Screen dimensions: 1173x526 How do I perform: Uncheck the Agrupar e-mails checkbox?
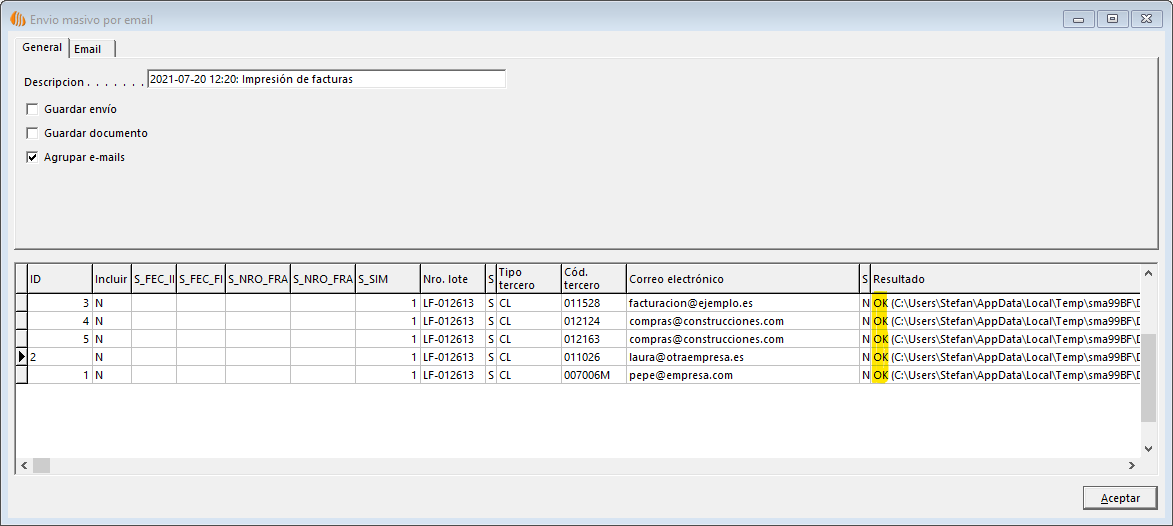[x=32, y=157]
